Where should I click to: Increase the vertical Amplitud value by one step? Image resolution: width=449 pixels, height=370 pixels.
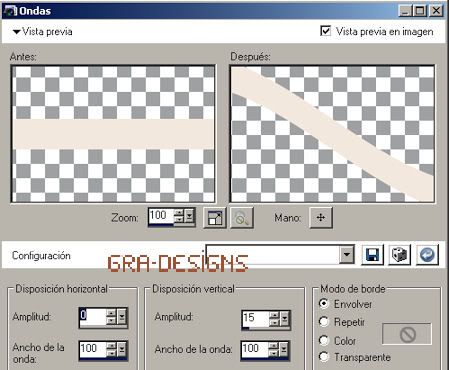[x=274, y=315]
